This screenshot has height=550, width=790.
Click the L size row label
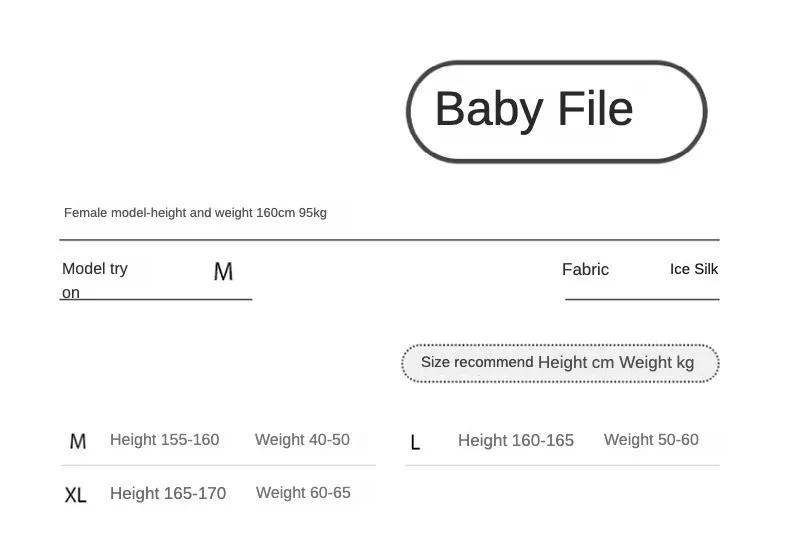[x=415, y=442]
